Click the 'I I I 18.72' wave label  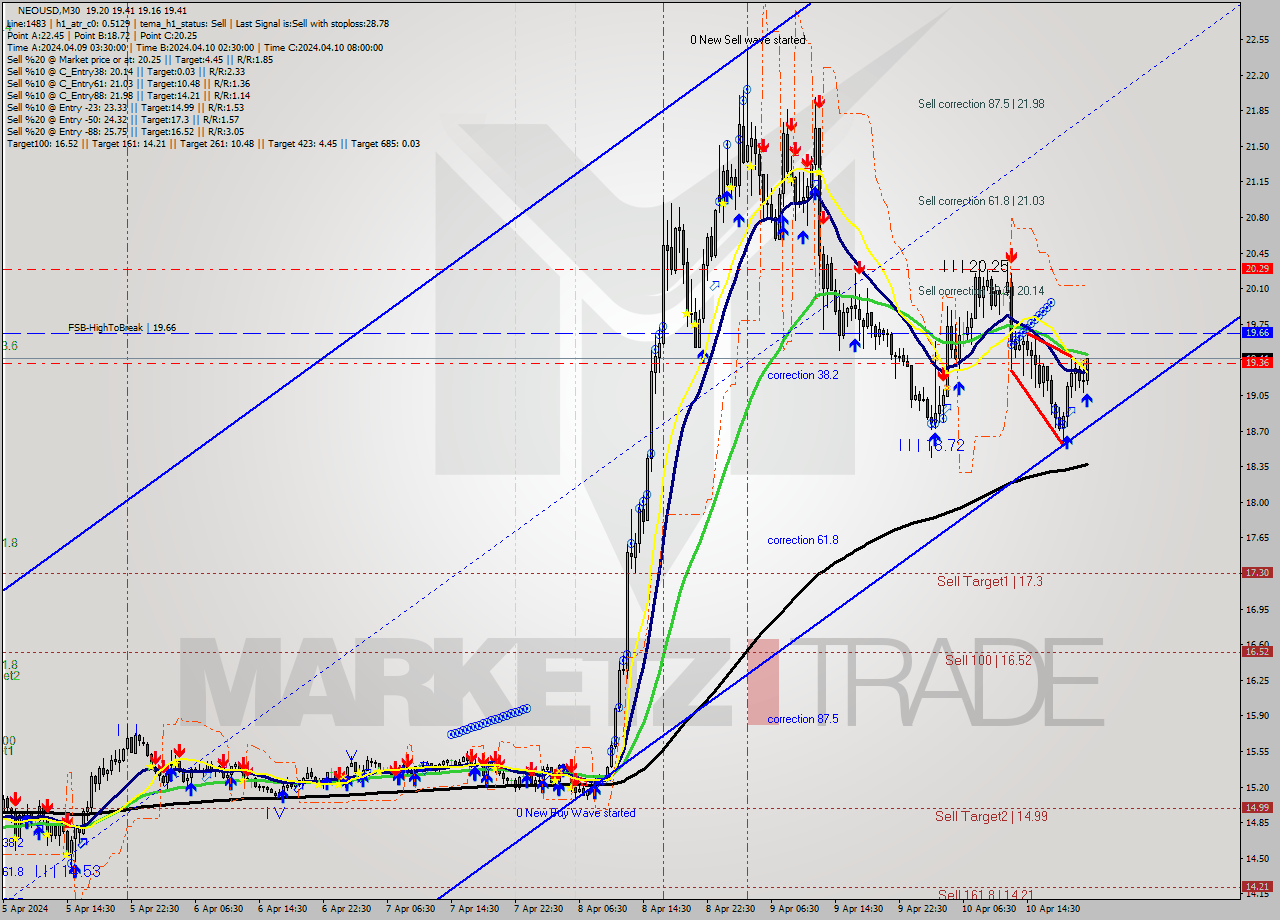[934, 444]
